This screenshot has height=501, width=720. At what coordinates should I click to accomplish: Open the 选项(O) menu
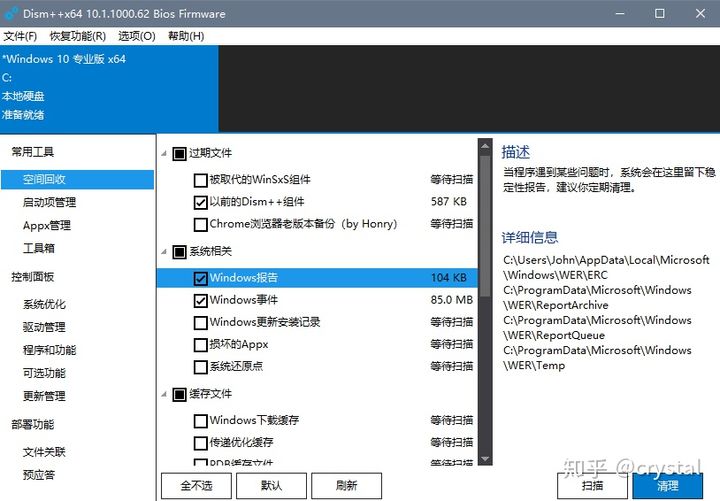(137, 36)
